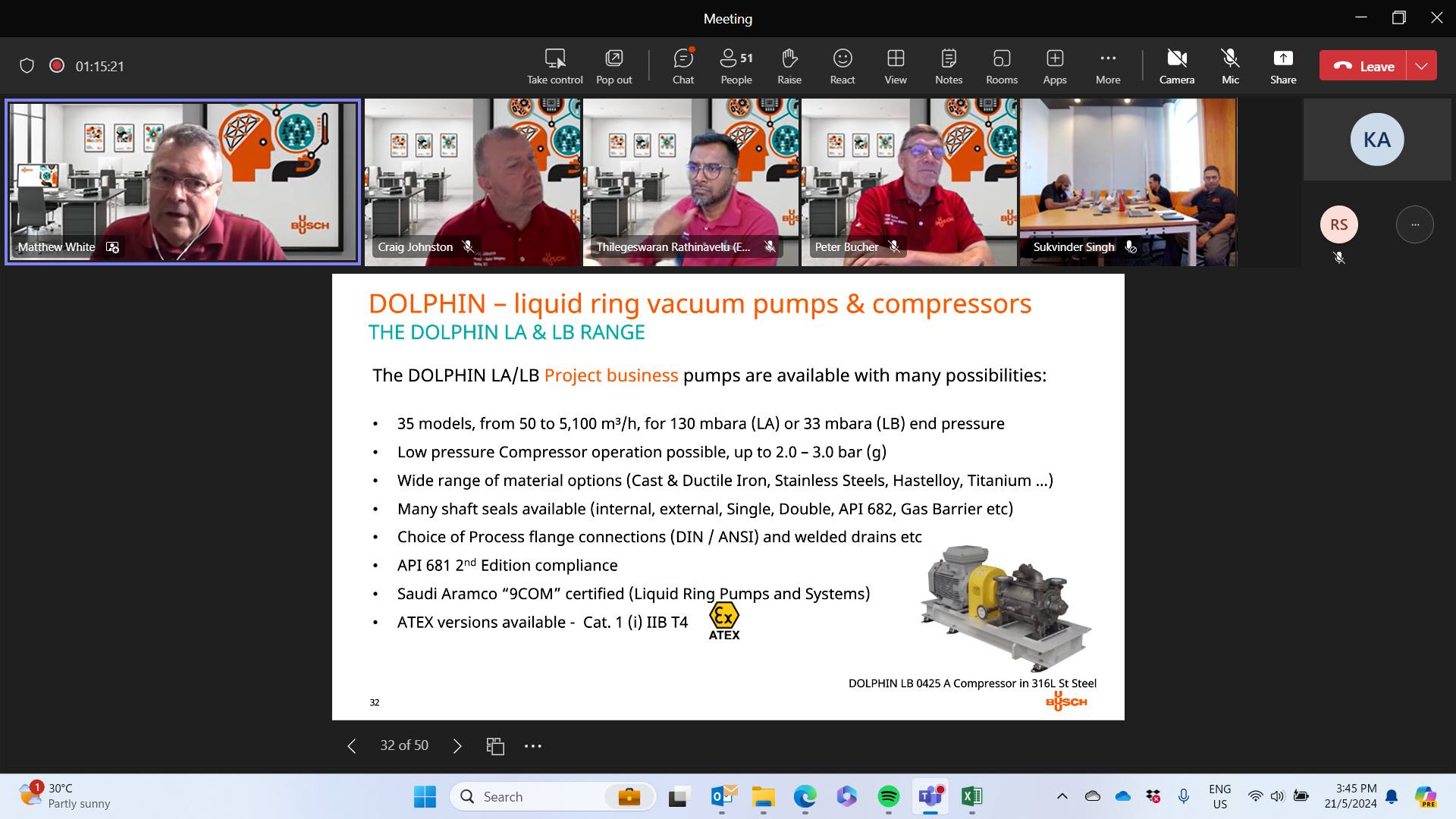
Task: Open the View layout options
Action: [896, 67]
